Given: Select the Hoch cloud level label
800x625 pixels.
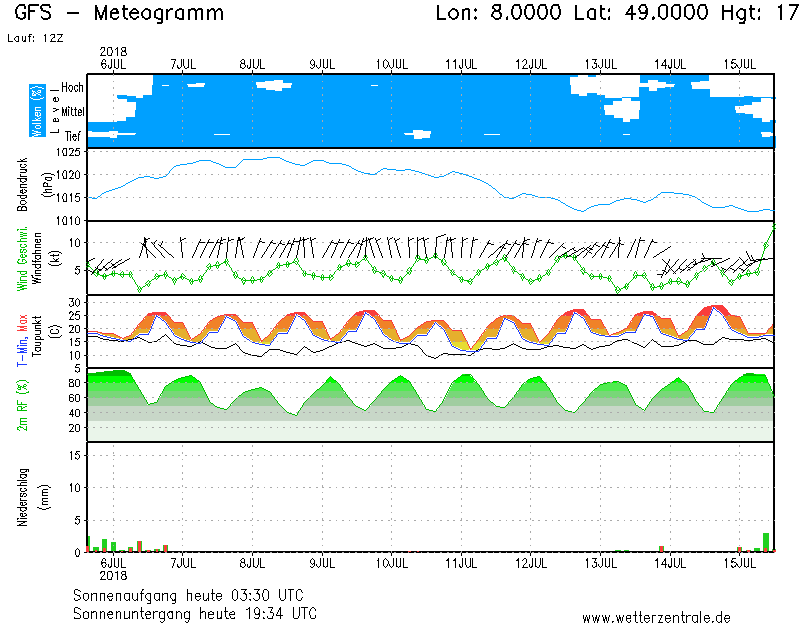Looking at the screenshot, I should point(72,88).
